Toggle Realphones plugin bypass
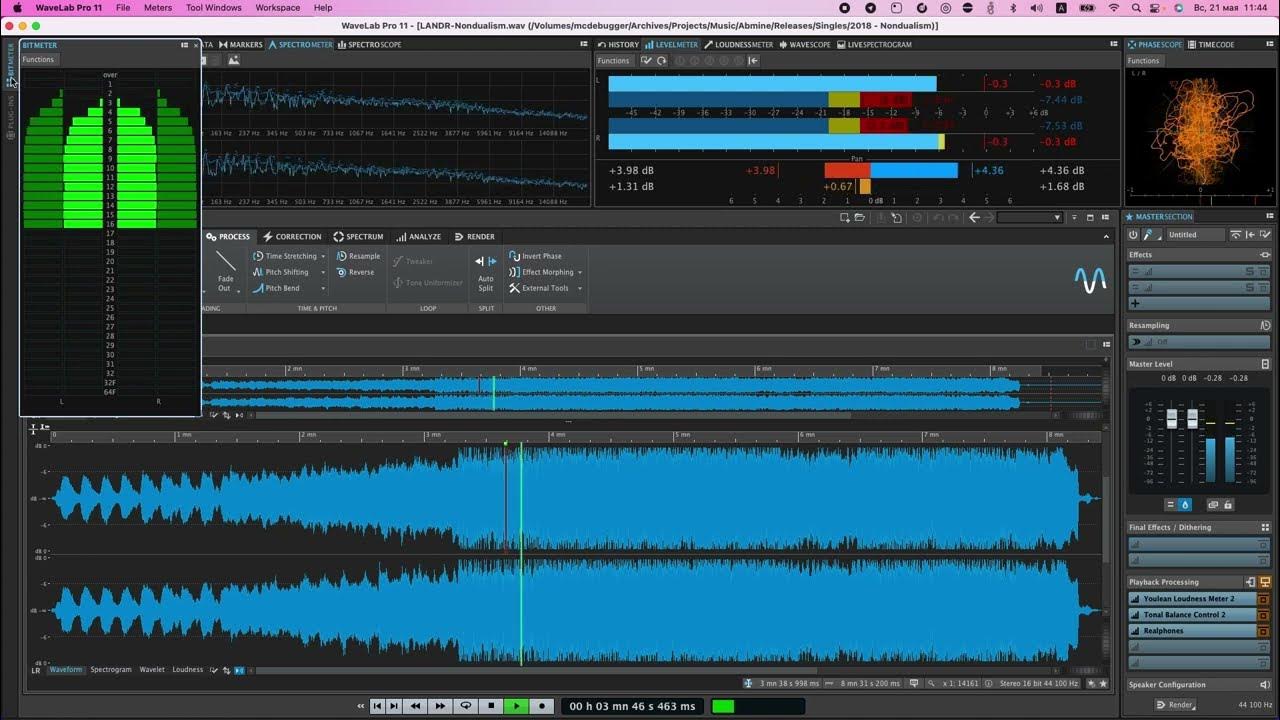Screen dimensions: 1280x720 coord(1265,631)
